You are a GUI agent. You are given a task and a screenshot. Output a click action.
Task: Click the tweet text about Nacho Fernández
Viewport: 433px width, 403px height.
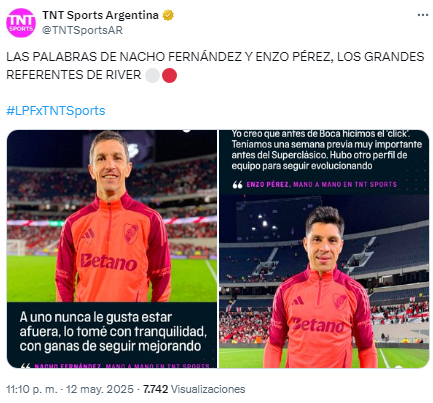point(215,66)
